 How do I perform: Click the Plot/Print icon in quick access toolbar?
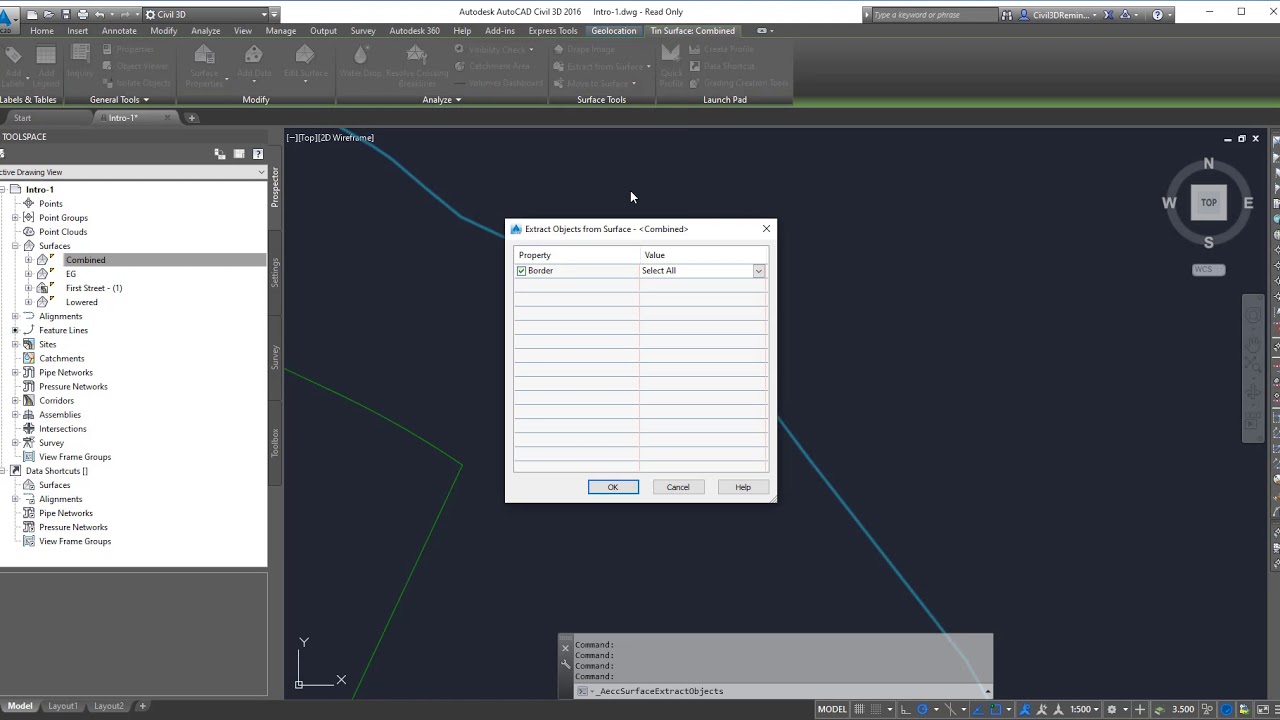(x=82, y=14)
